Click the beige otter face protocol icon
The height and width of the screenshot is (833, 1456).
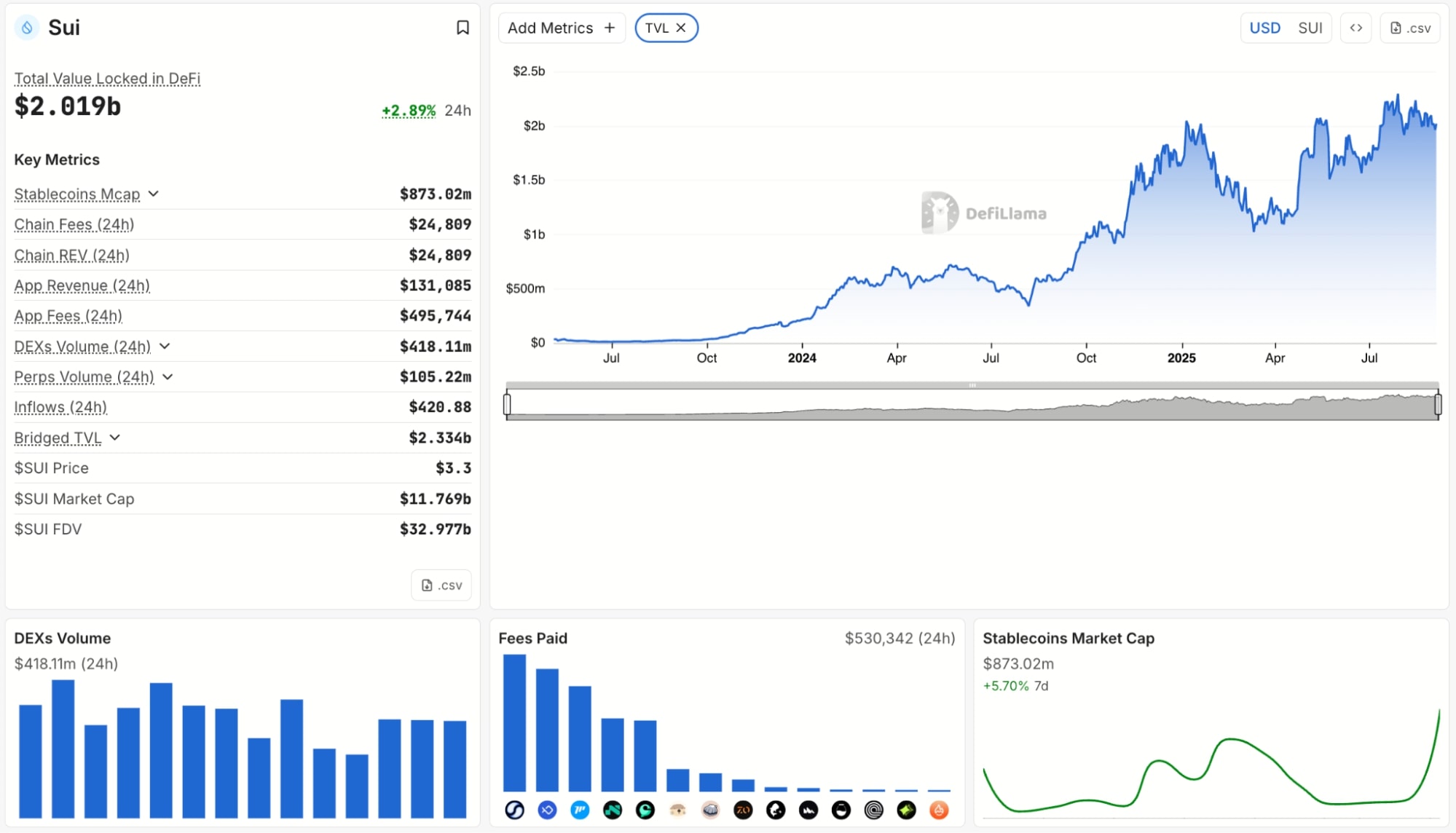click(677, 810)
